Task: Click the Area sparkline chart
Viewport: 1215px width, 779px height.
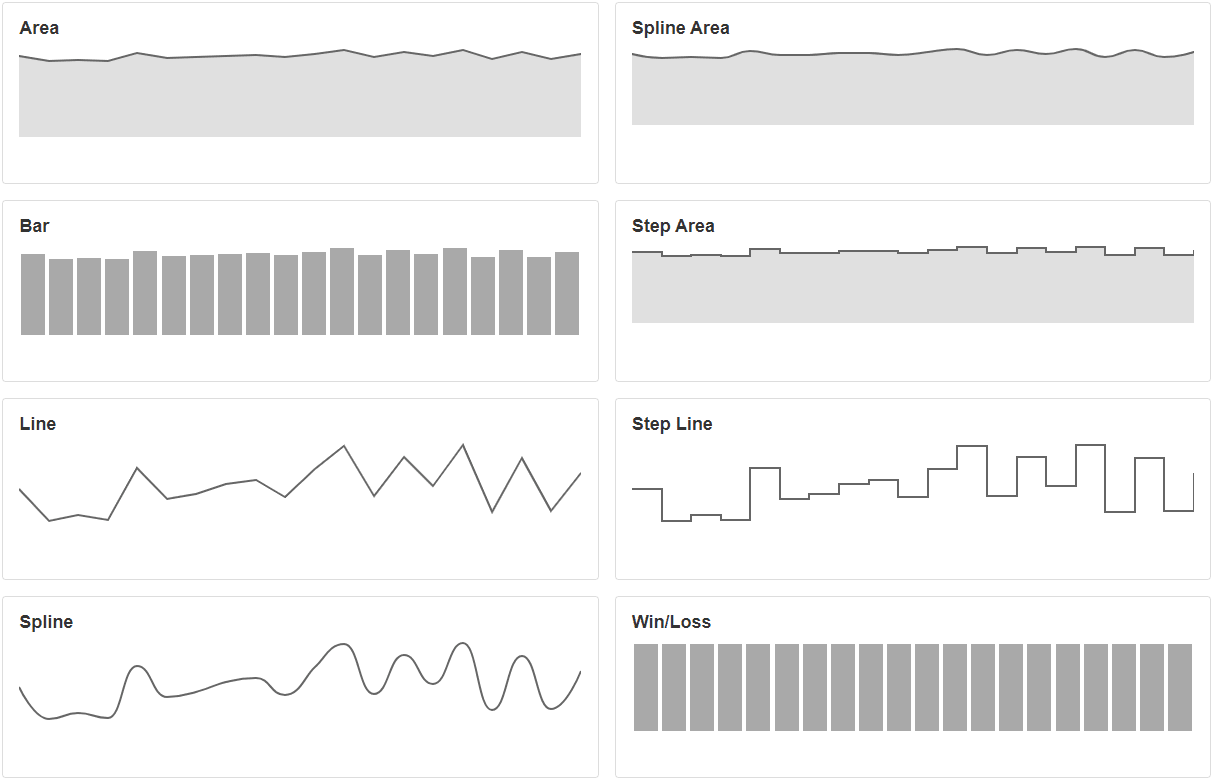Action: click(x=300, y=93)
